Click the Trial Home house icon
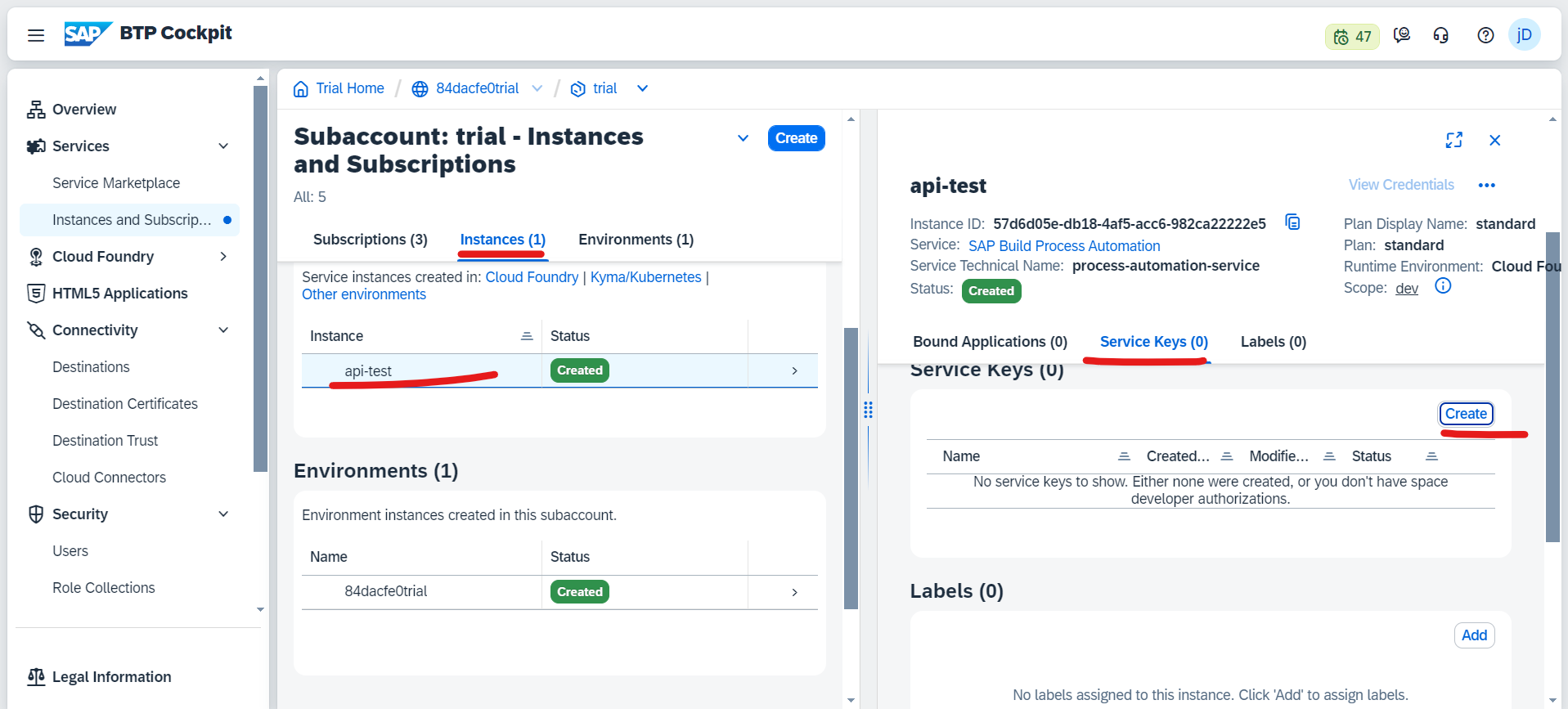 point(301,88)
